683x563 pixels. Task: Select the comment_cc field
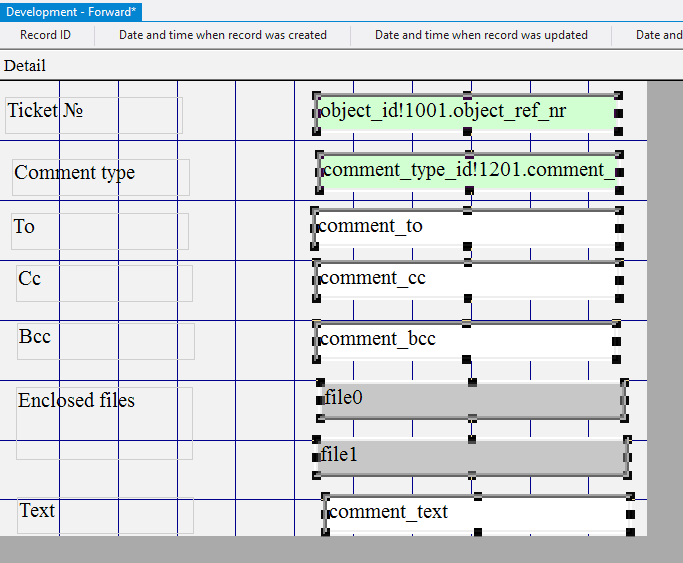click(465, 279)
